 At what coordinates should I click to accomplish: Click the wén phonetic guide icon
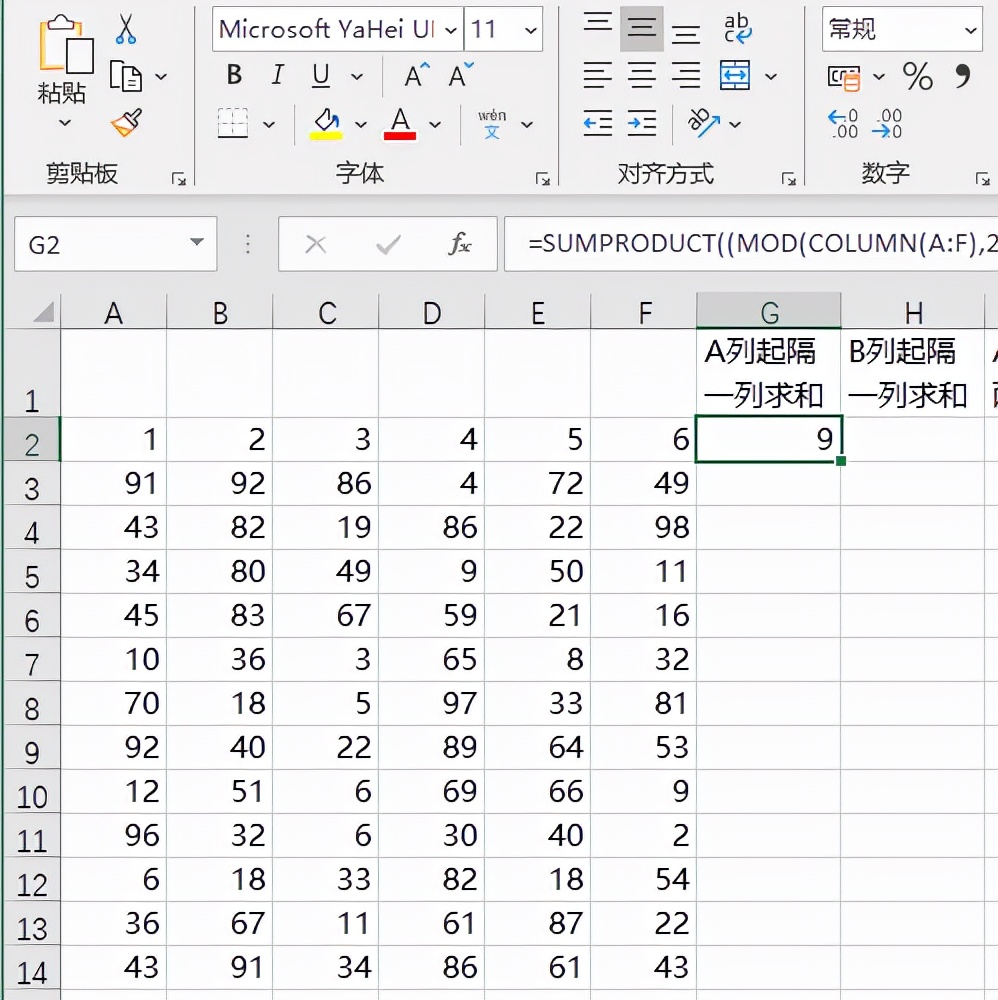tap(492, 124)
